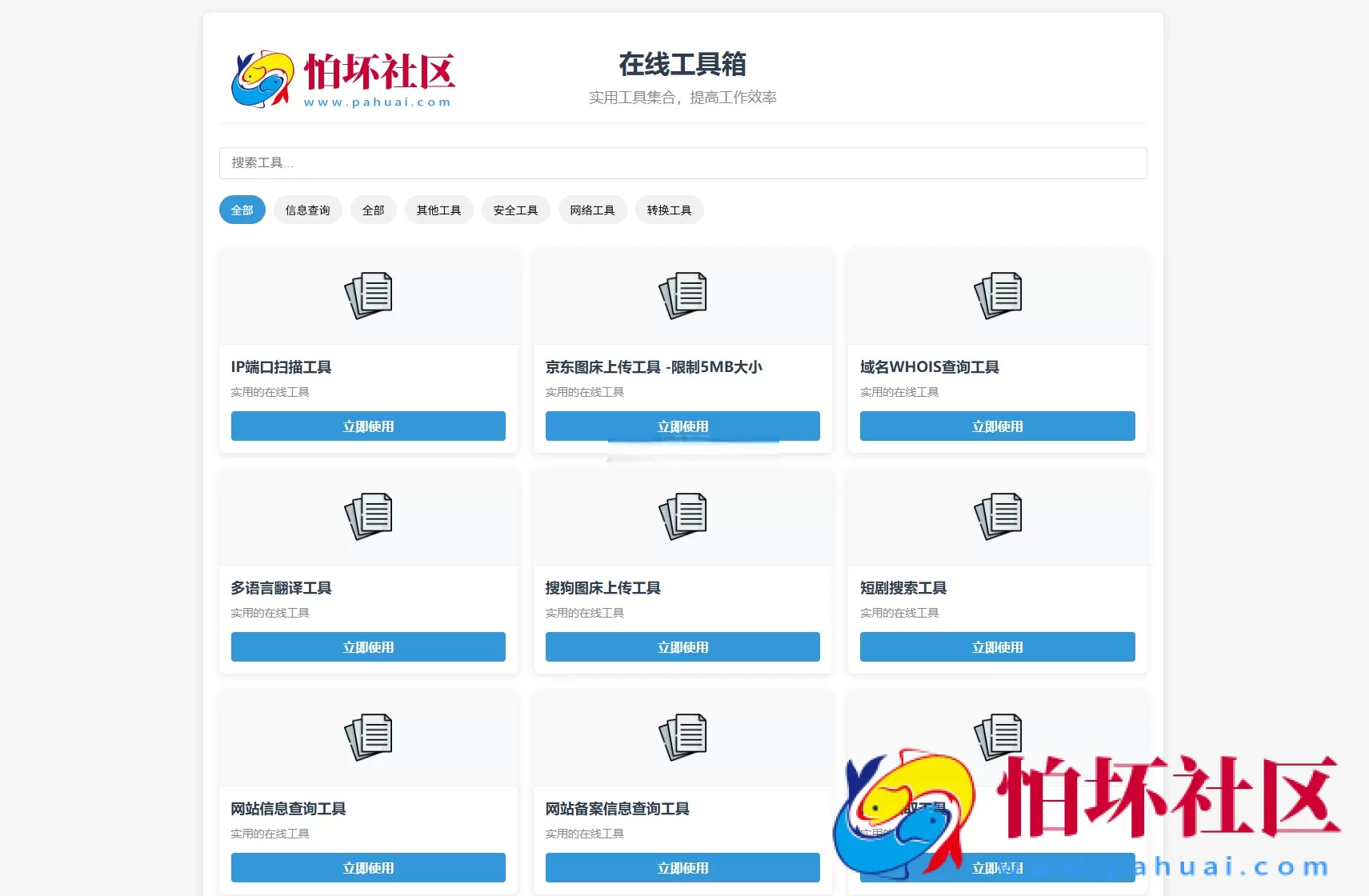This screenshot has height=896, width=1369.
Task: Open 短剧搜索工具 via 立即使用 button
Action: click(997, 646)
